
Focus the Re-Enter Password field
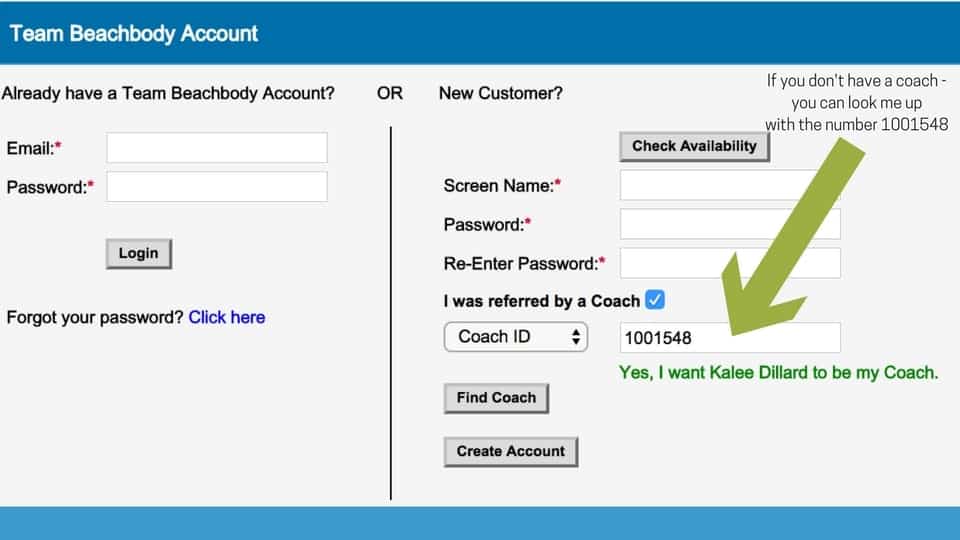click(x=730, y=263)
